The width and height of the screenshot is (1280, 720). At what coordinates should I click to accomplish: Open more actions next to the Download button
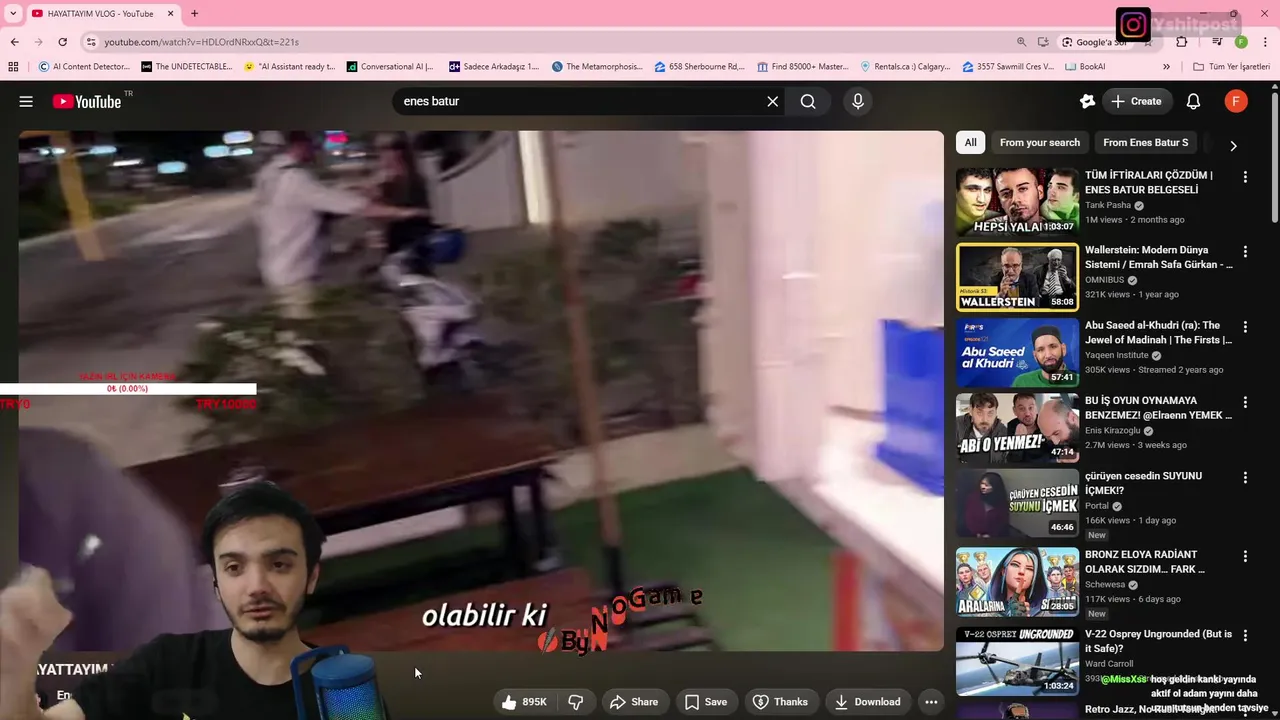931,702
